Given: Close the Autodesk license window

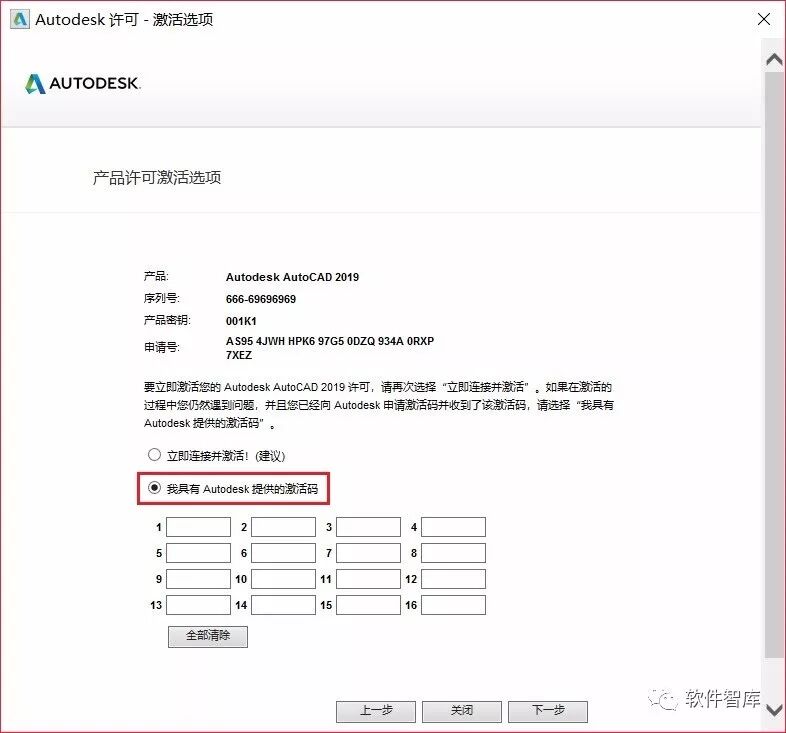Looking at the screenshot, I should coord(764,19).
